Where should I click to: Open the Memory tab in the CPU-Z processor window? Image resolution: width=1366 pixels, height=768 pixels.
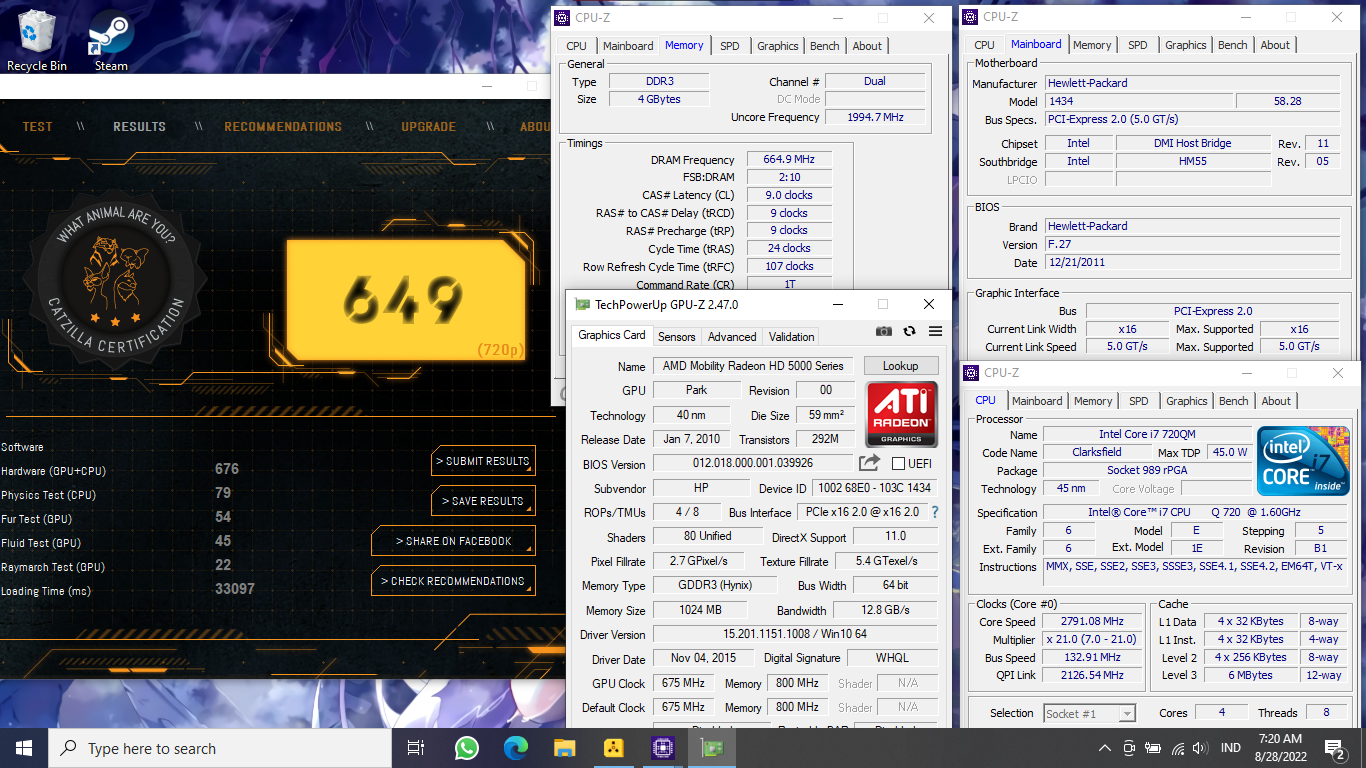1093,401
